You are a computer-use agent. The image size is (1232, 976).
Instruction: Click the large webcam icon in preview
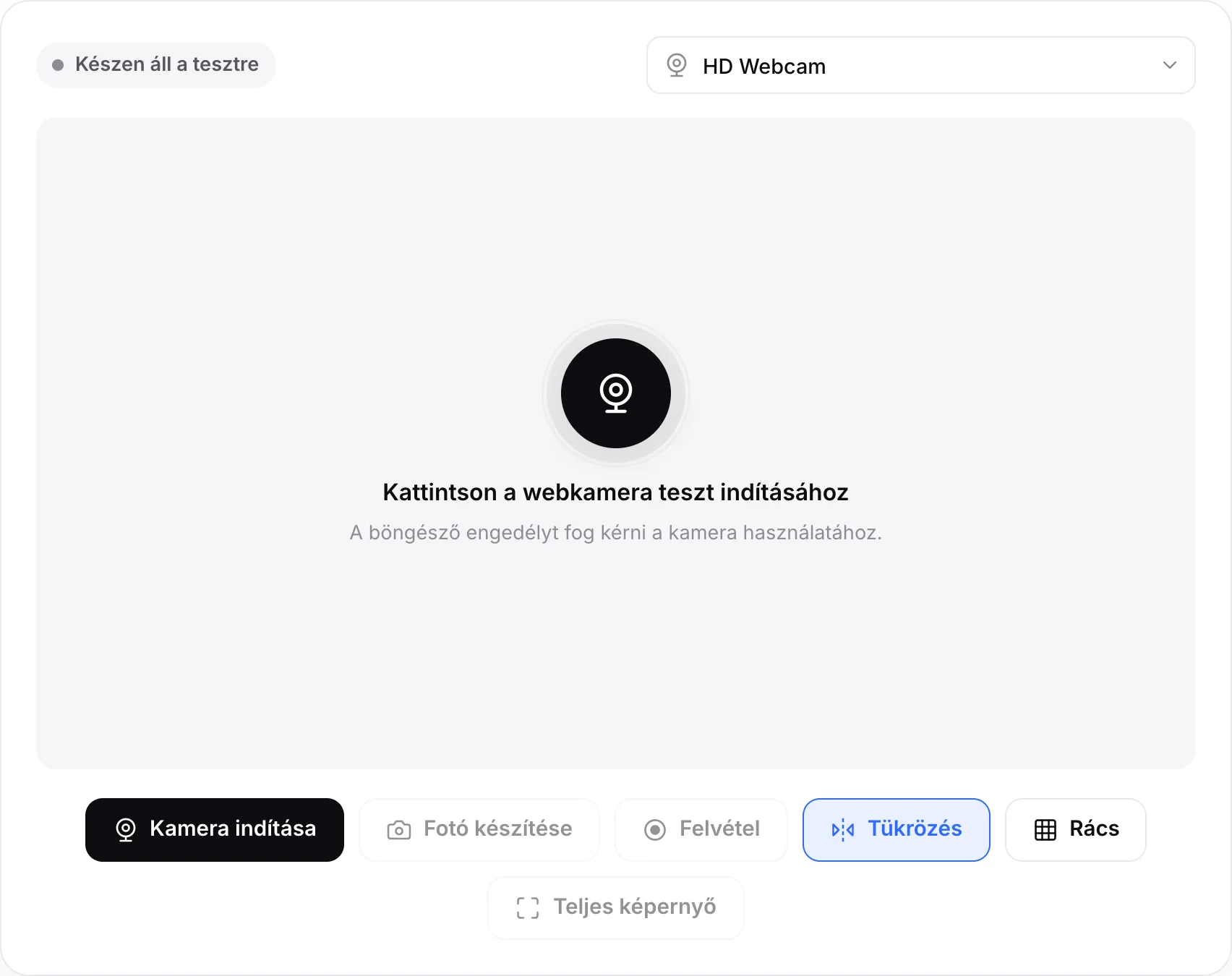[x=616, y=393]
